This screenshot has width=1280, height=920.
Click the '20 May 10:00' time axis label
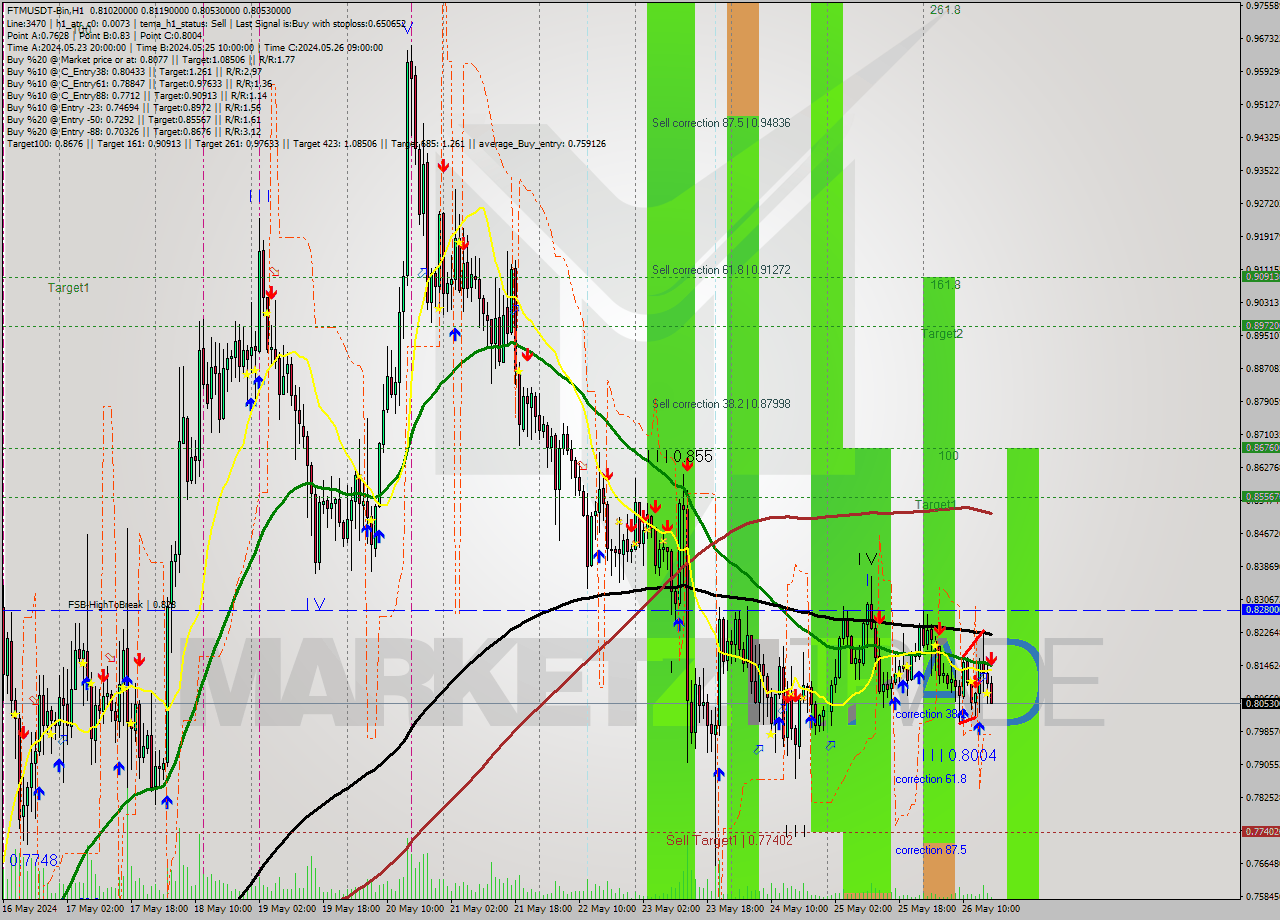coord(414,908)
